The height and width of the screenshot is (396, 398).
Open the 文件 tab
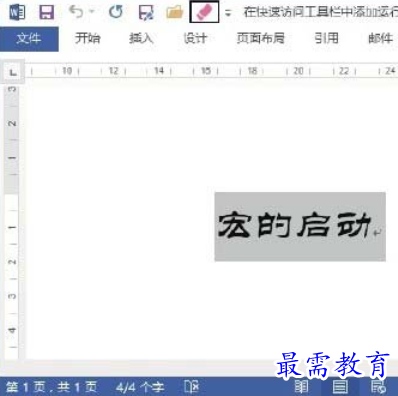tap(29, 39)
